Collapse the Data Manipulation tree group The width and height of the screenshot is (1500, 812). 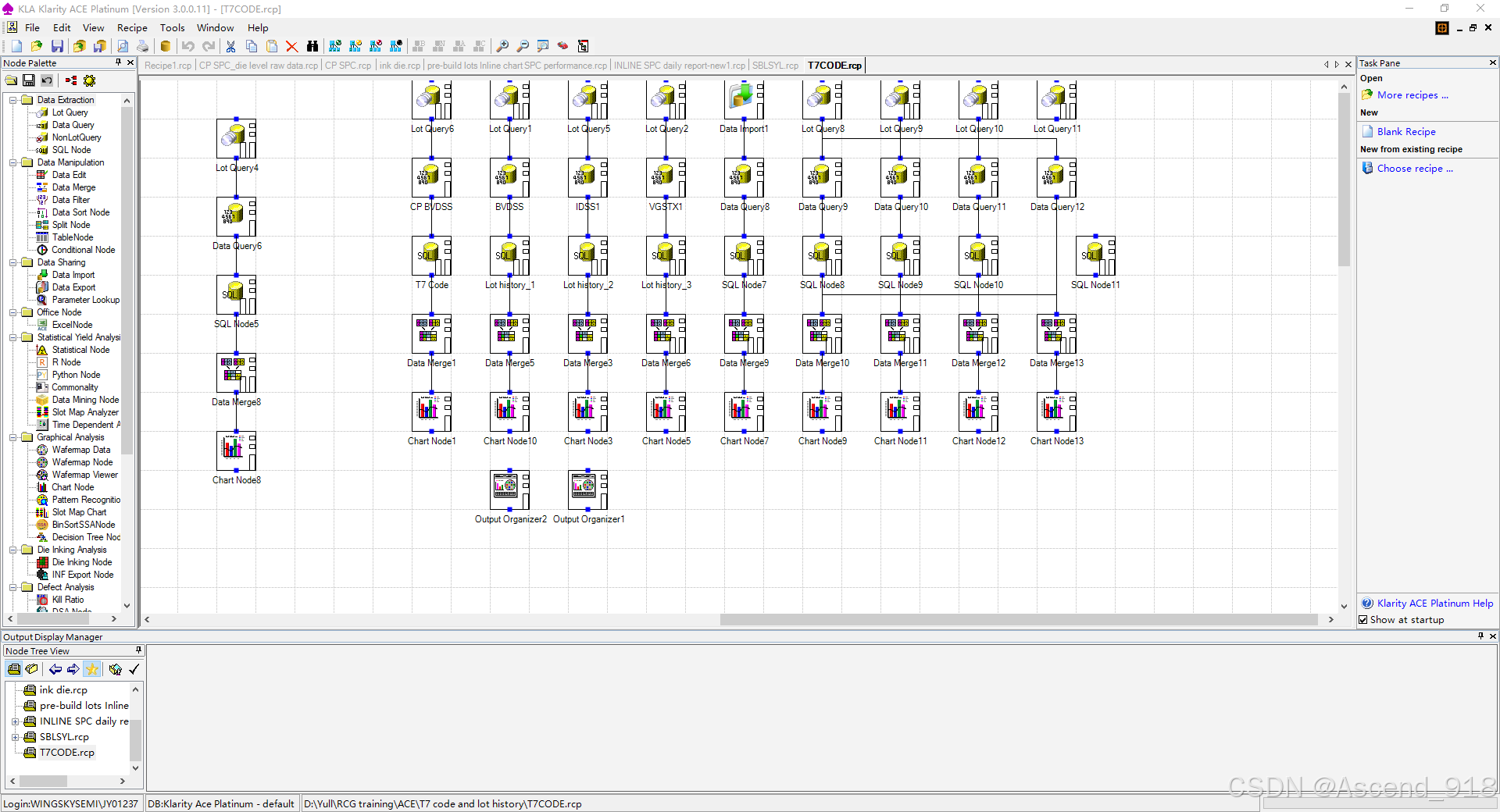coord(13,162)
